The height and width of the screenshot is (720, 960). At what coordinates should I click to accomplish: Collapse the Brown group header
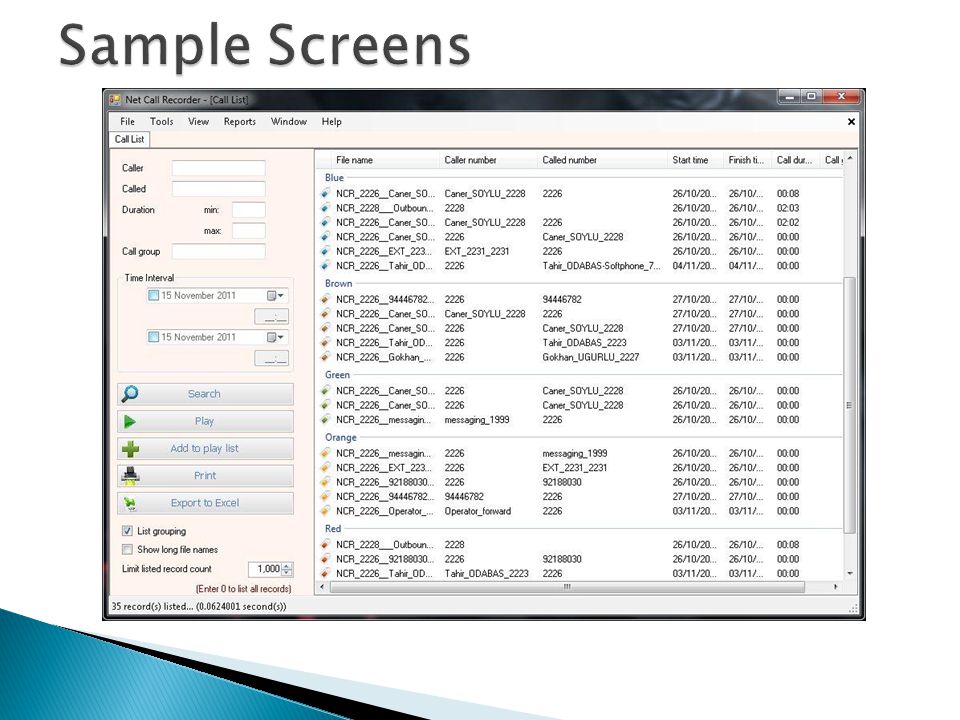[x=339, y=283]
